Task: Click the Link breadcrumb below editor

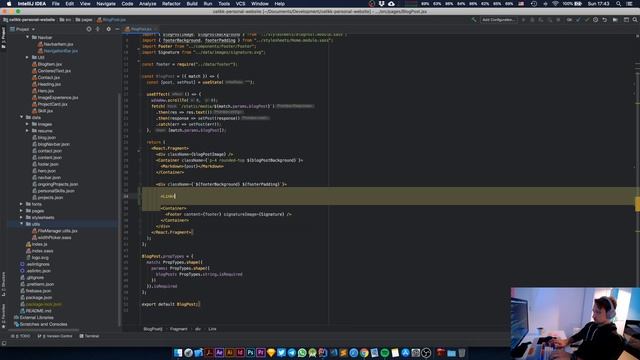Action: tap(212, 329)
